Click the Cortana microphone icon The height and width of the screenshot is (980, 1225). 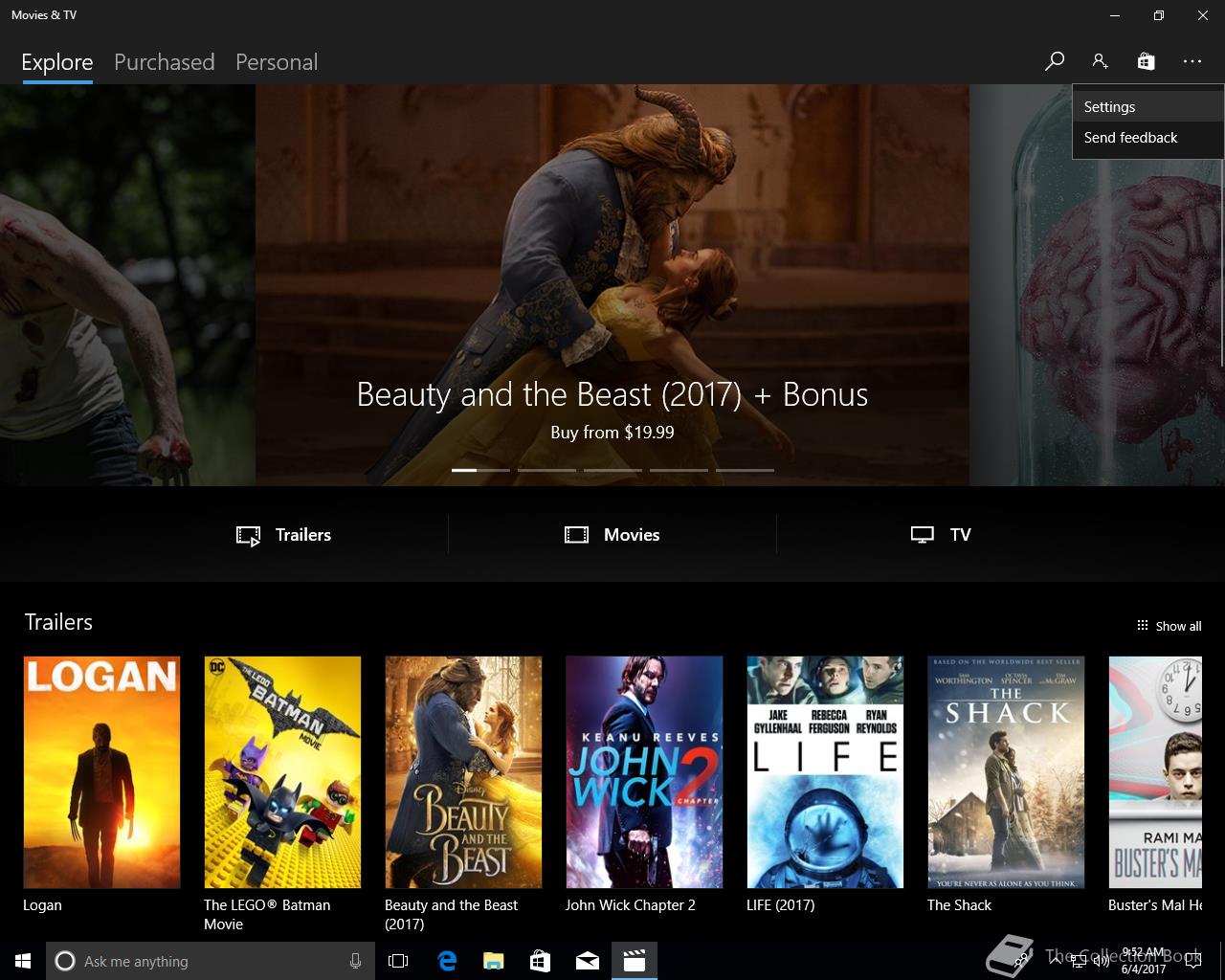coord(355,961)
